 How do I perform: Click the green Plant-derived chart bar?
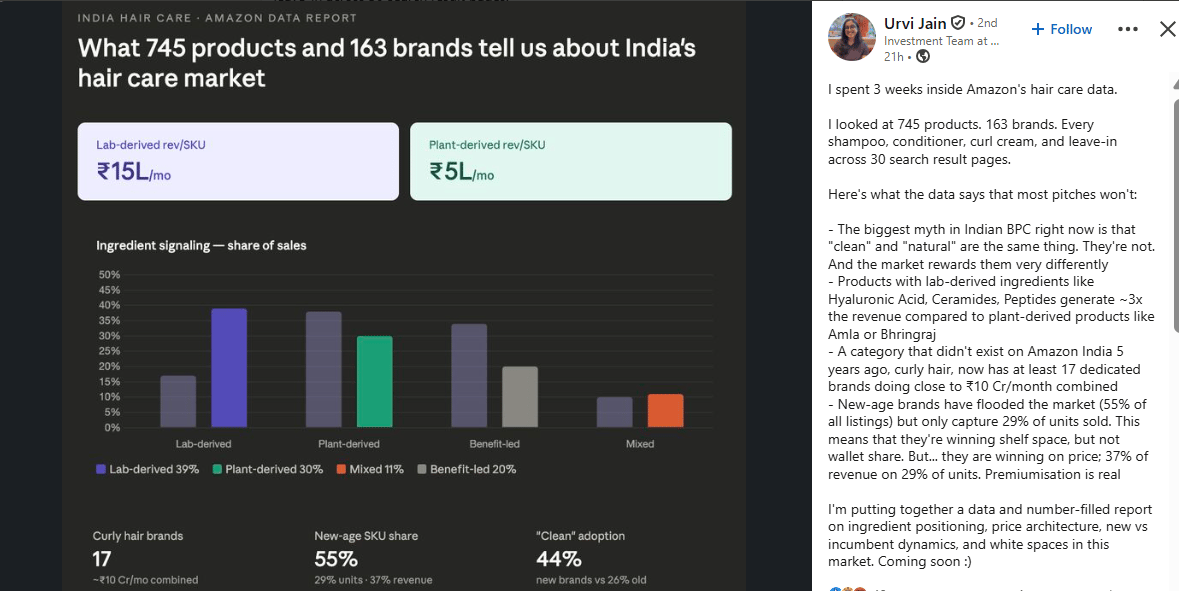(375, 381)
